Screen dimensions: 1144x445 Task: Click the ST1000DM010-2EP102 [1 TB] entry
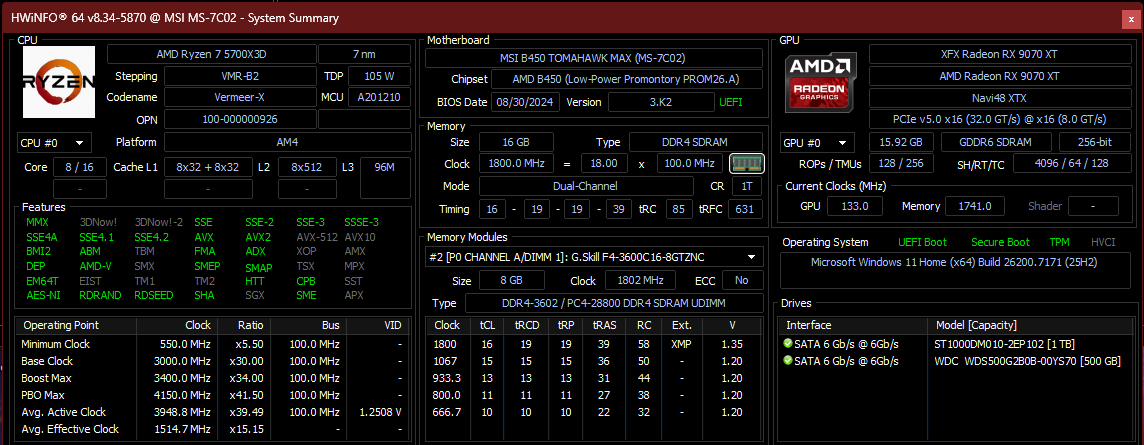point(1004,344)
